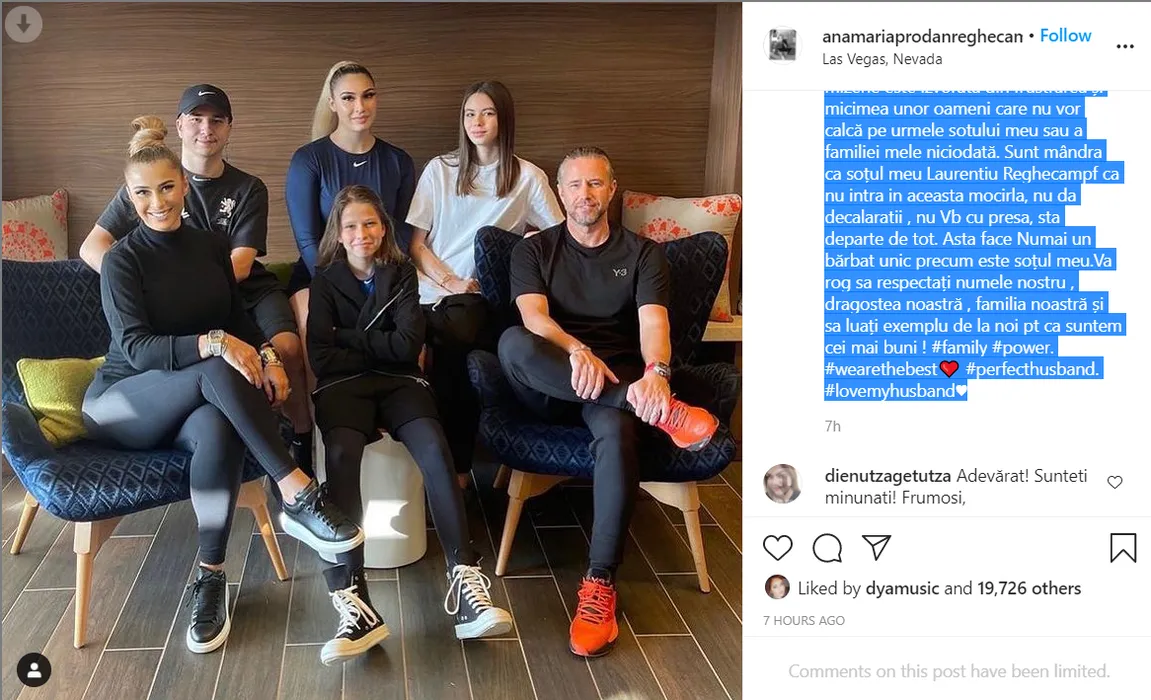Image resolution: width=1151 pixels, height=700 pixels.
Task: Click the #lovemyhusband hashtag
Action: [x=889, y=390]
